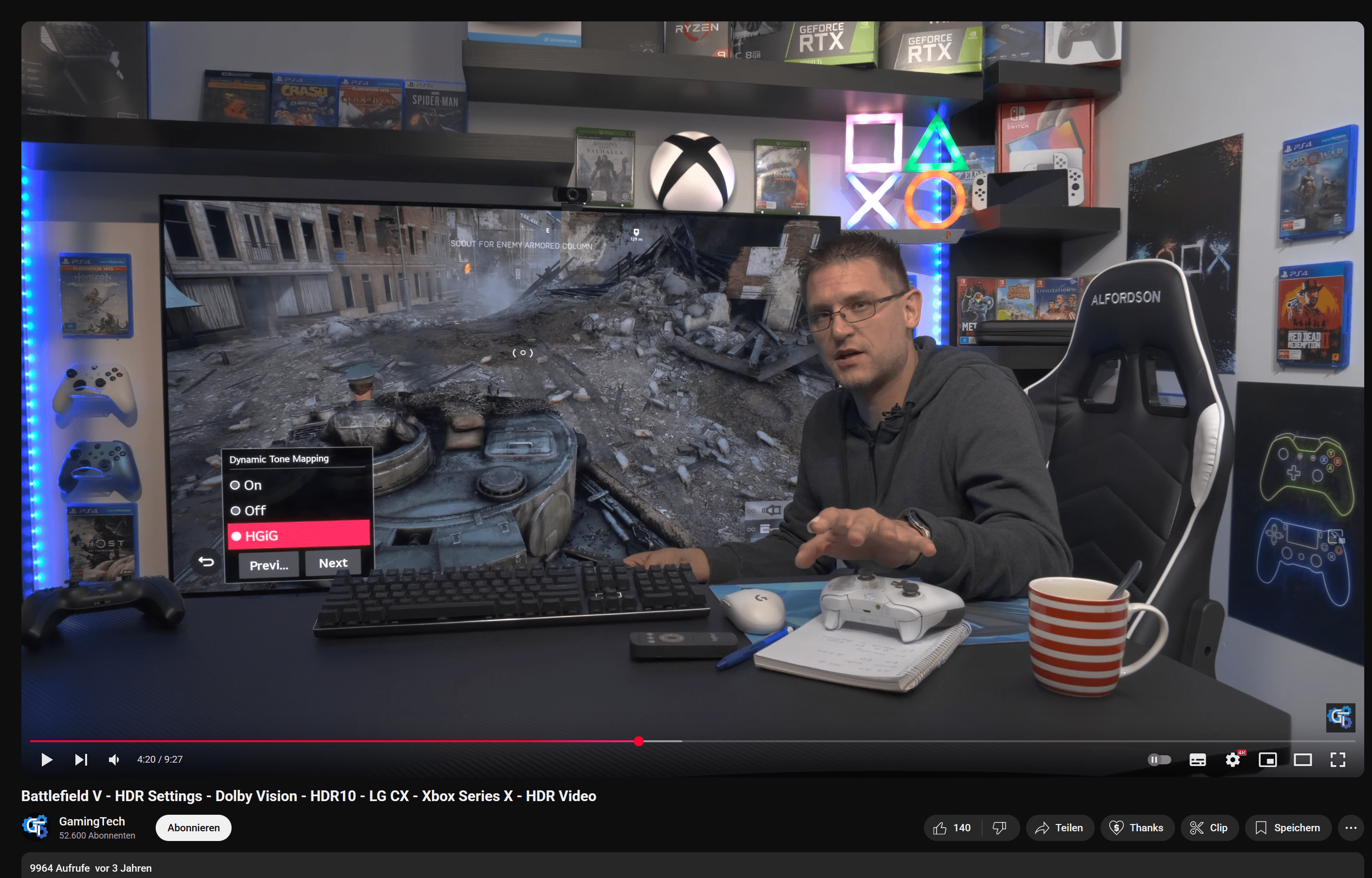This screenshot has width=1372, height=878.
Task: Subscribe via the Abonnieren button
Action: click(193, 828)
